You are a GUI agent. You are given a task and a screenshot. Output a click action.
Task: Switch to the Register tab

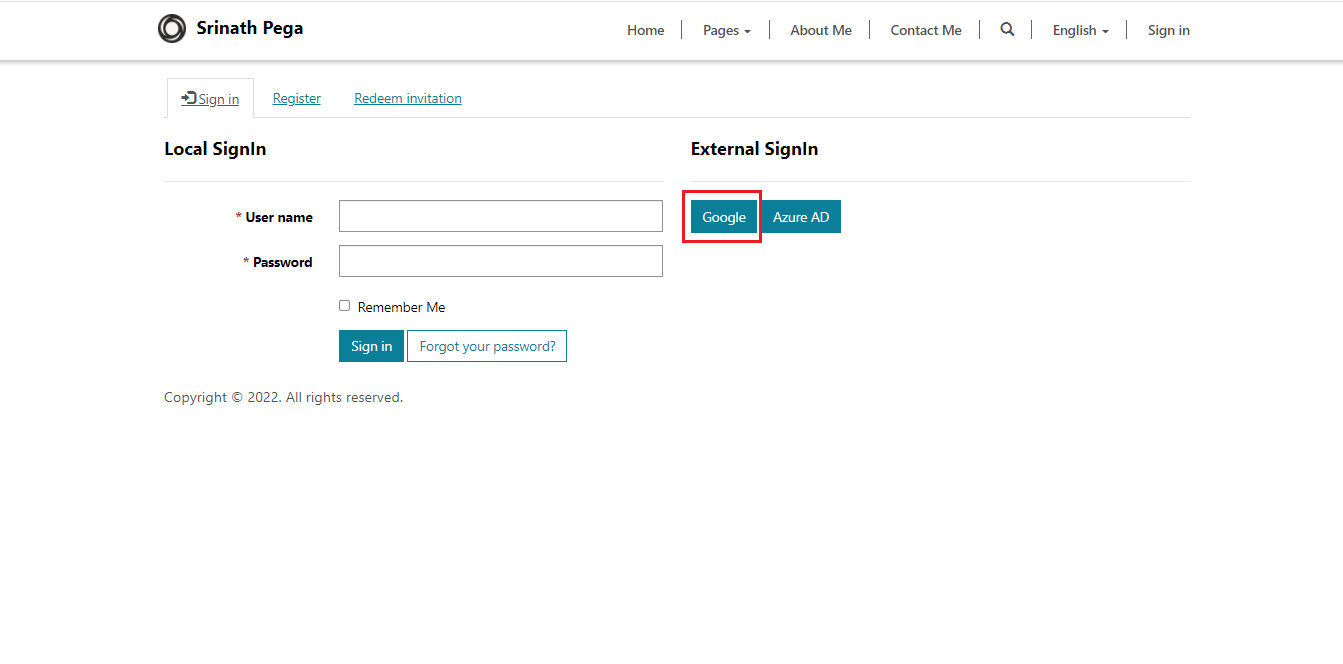297,99
